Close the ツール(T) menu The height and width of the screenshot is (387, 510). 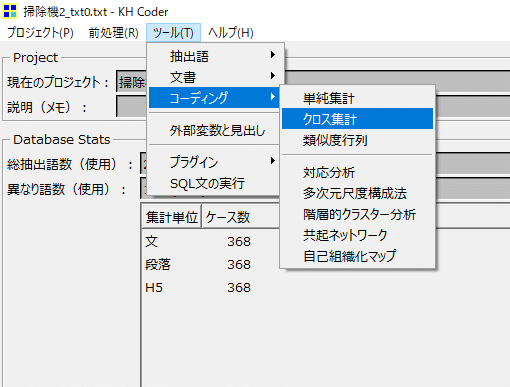173,33
